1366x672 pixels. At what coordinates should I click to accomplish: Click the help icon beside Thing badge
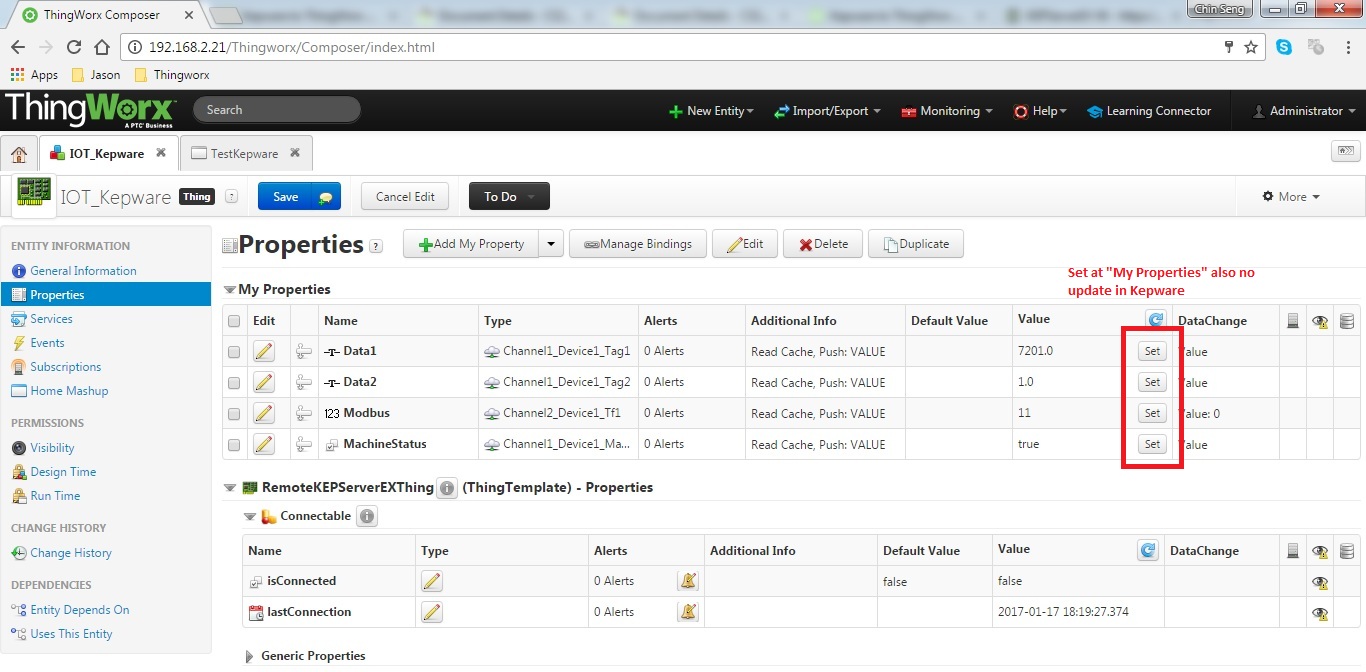point(231,197)
